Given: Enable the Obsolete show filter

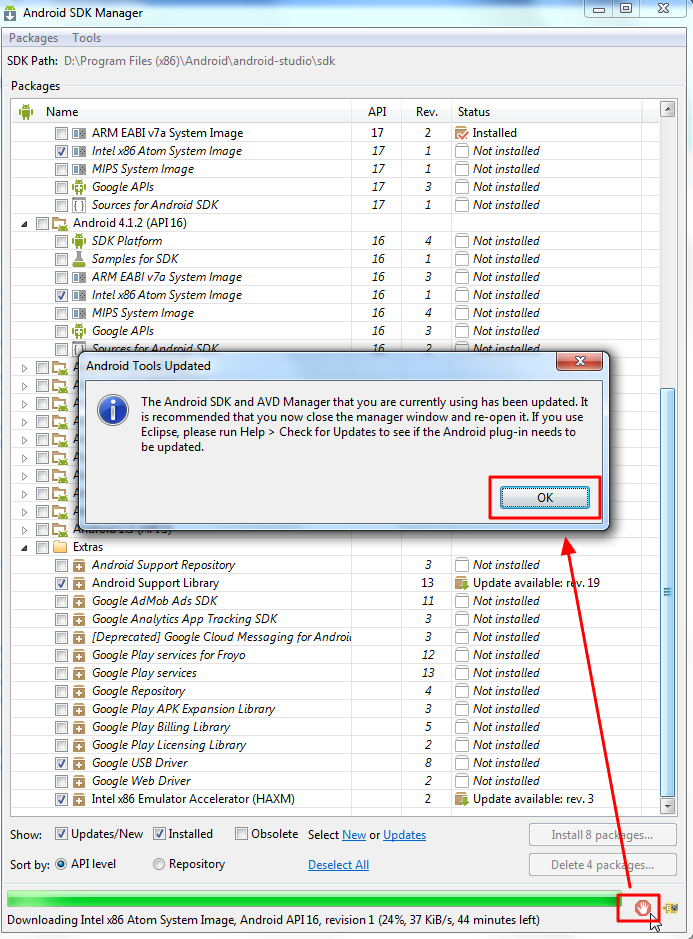Looking at the screenshot, I should click(241, 834).
